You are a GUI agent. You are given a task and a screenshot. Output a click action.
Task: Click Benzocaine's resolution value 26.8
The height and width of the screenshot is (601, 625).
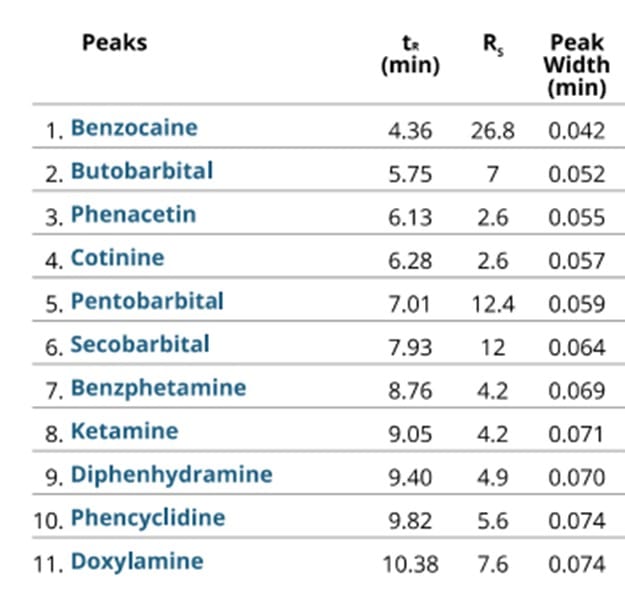tap(492, 130)
